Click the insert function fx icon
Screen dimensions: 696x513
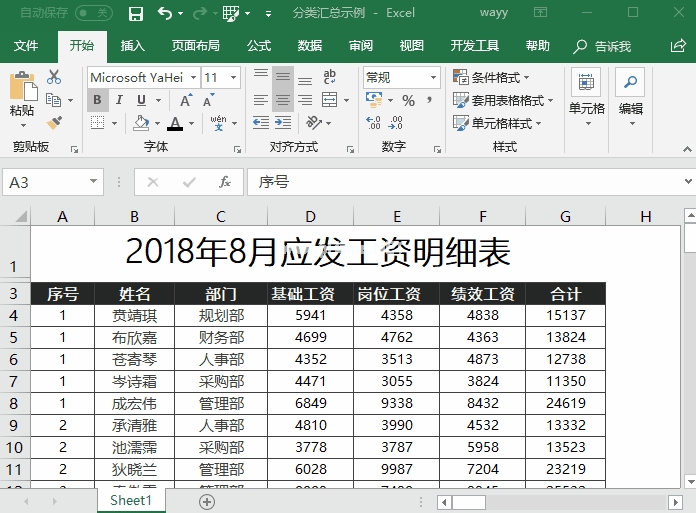[x=225, y=182]
